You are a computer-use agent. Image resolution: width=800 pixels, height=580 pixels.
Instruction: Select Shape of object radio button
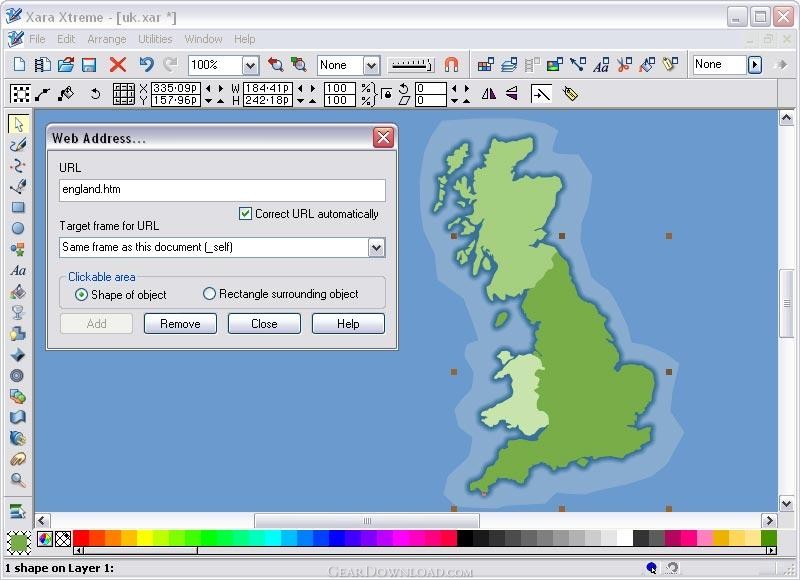pos(81,294)
